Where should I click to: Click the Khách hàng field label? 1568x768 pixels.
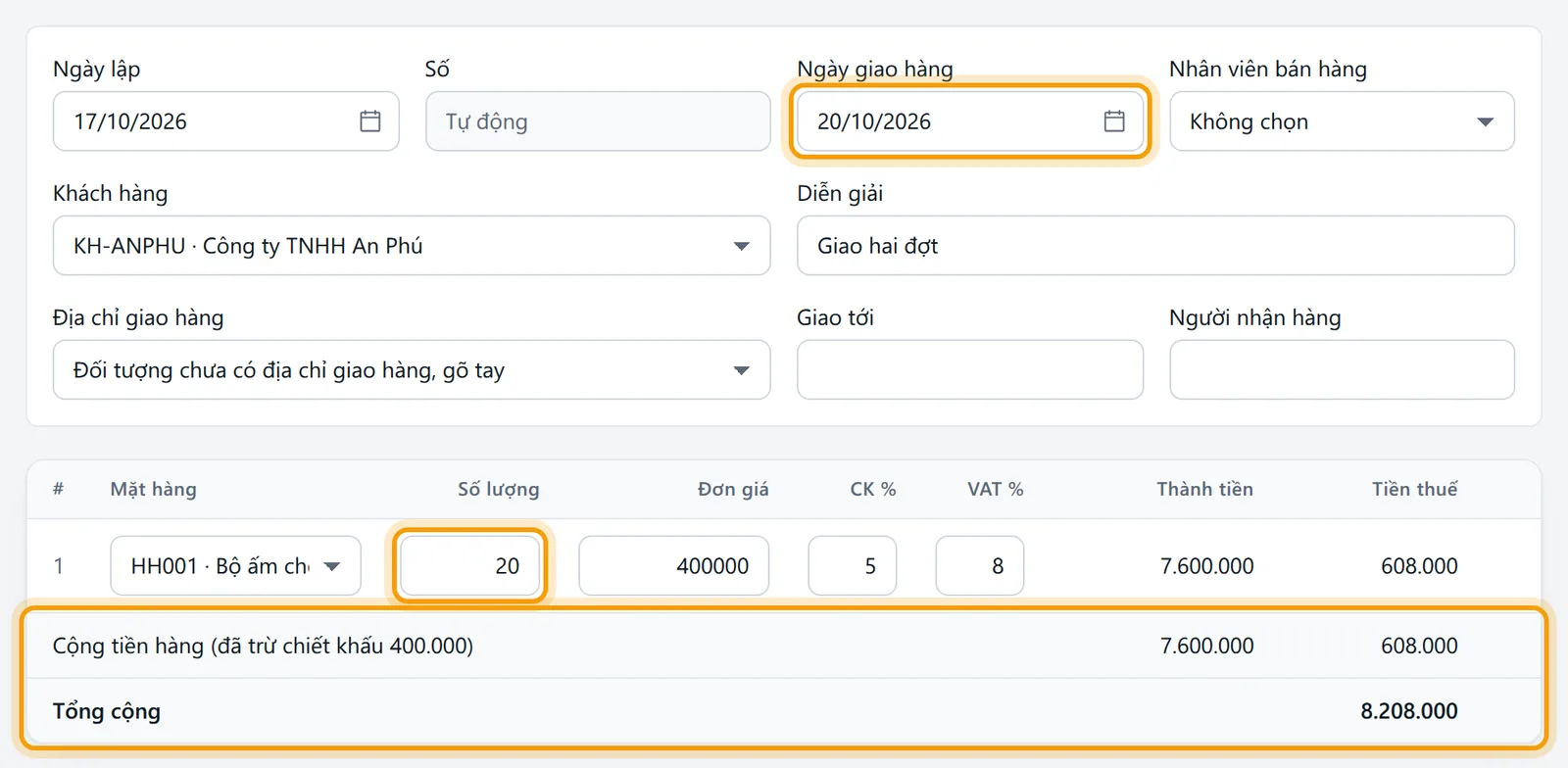click(x=110, y=193)
